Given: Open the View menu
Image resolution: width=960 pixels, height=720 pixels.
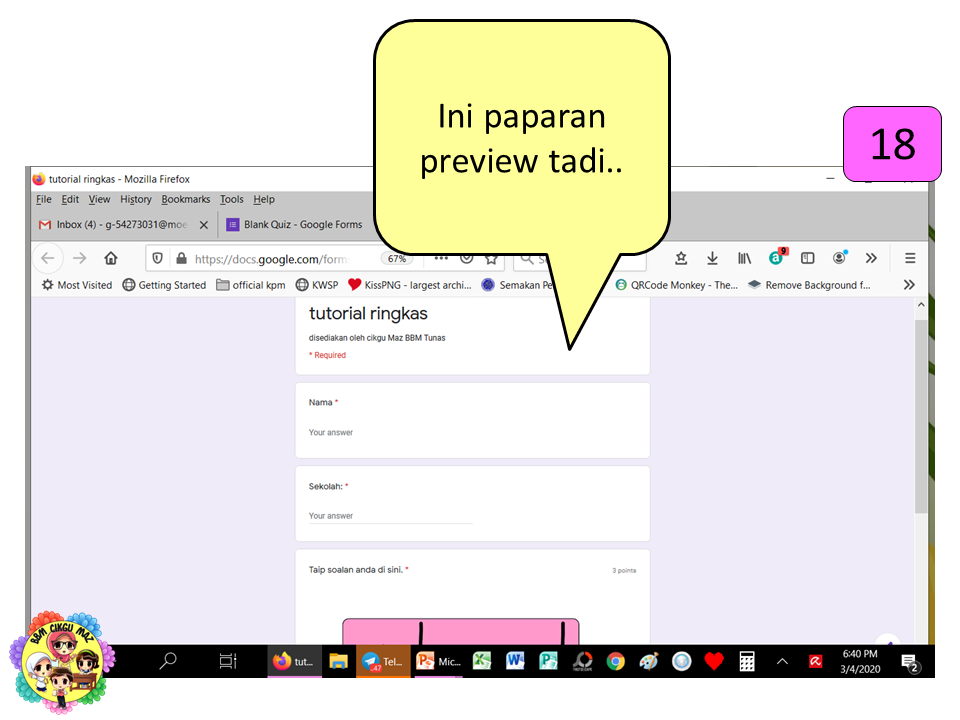Looking at the screenshot, I should 99,199.
